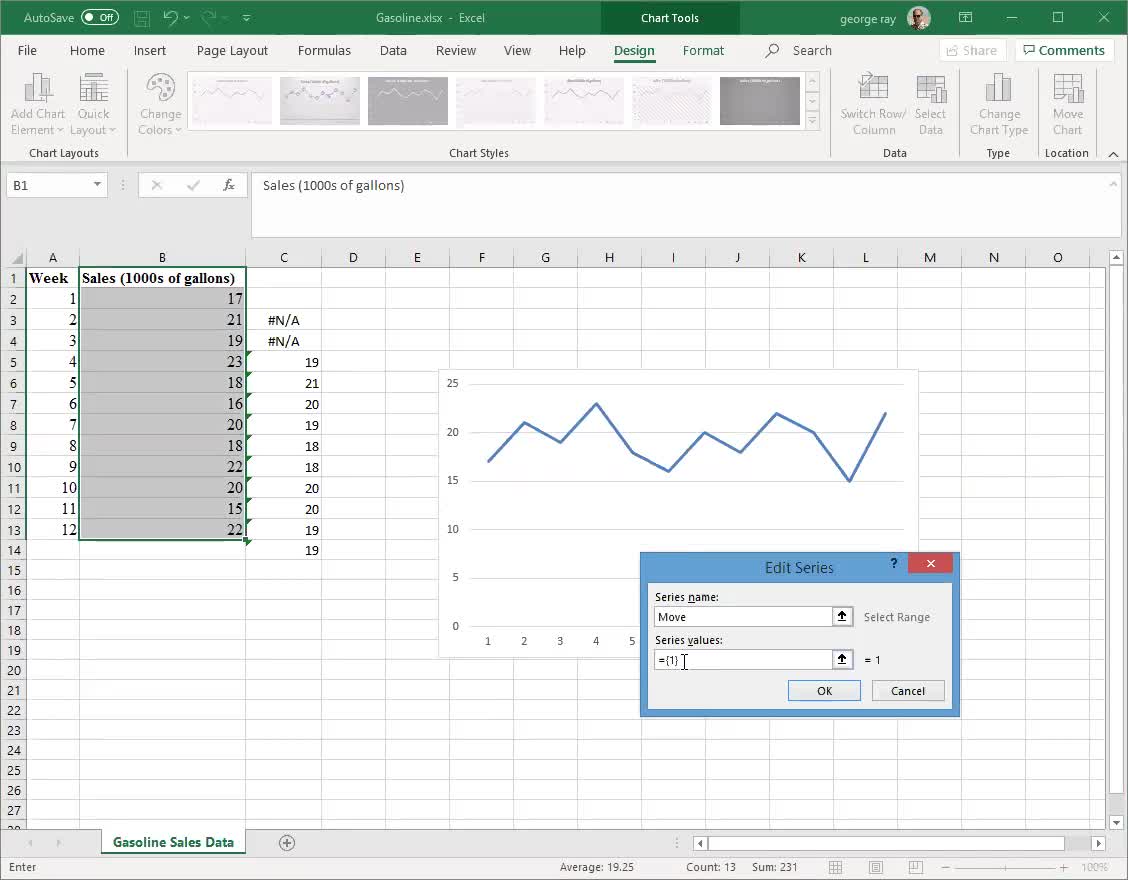
Task: Open Customize Quick Access Toolbar dropdown
Action: click(x=246, y=17)
